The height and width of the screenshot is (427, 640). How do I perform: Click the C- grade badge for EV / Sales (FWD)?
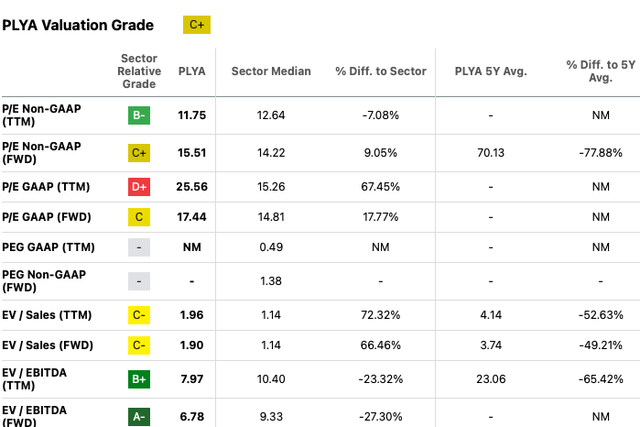coord(139,345)
